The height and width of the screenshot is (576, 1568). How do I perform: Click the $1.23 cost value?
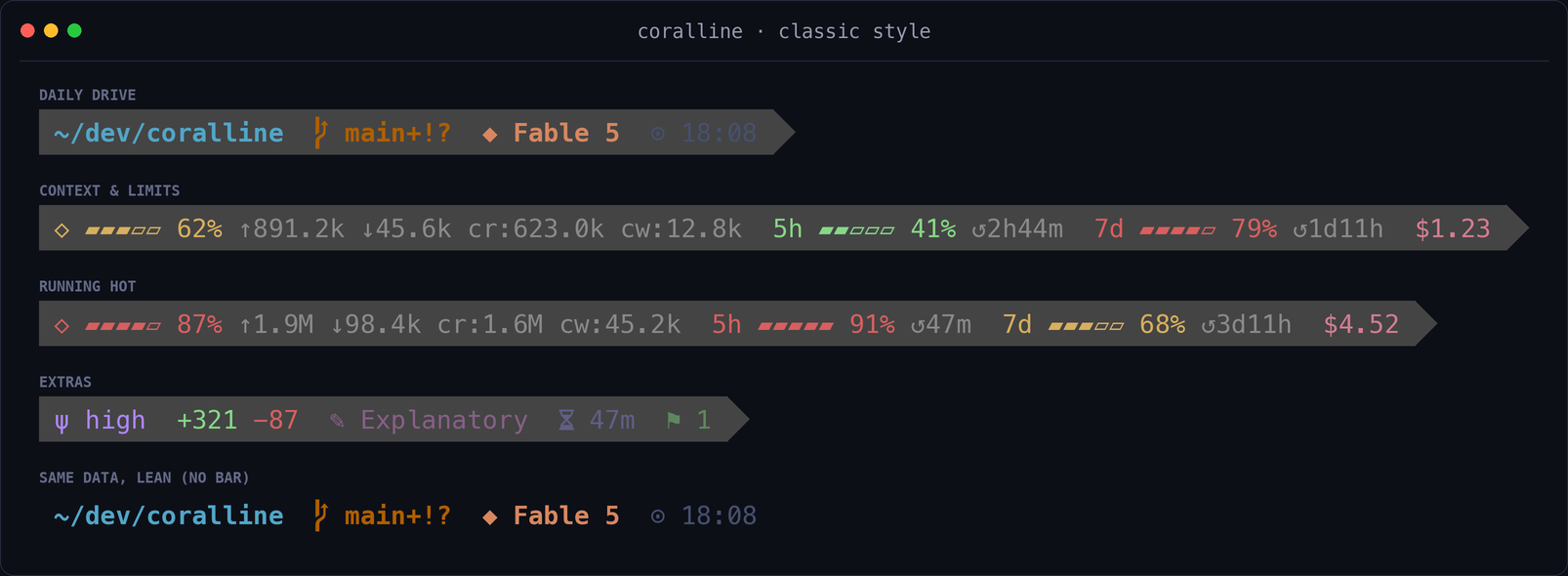tap(1453, 228)
